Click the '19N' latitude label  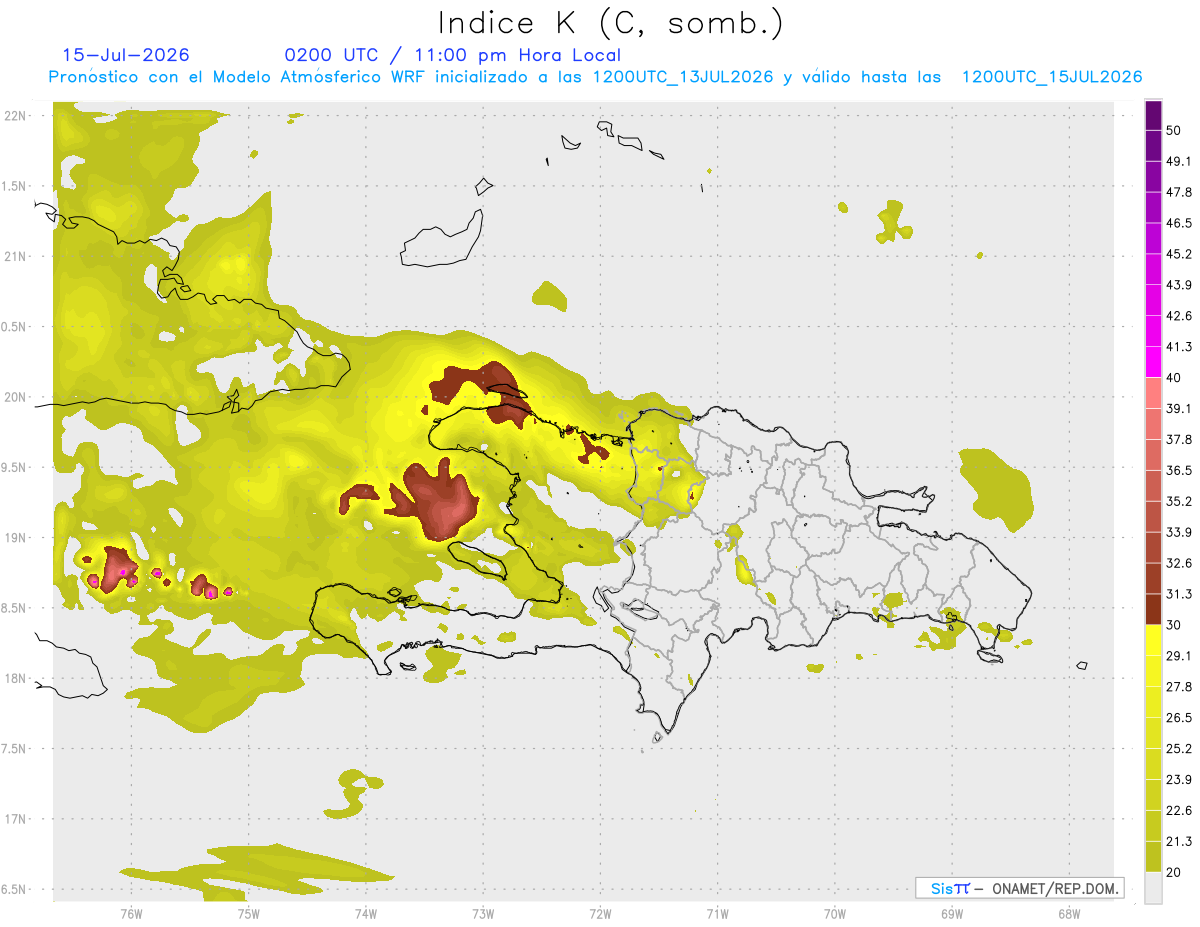(16, 538)
